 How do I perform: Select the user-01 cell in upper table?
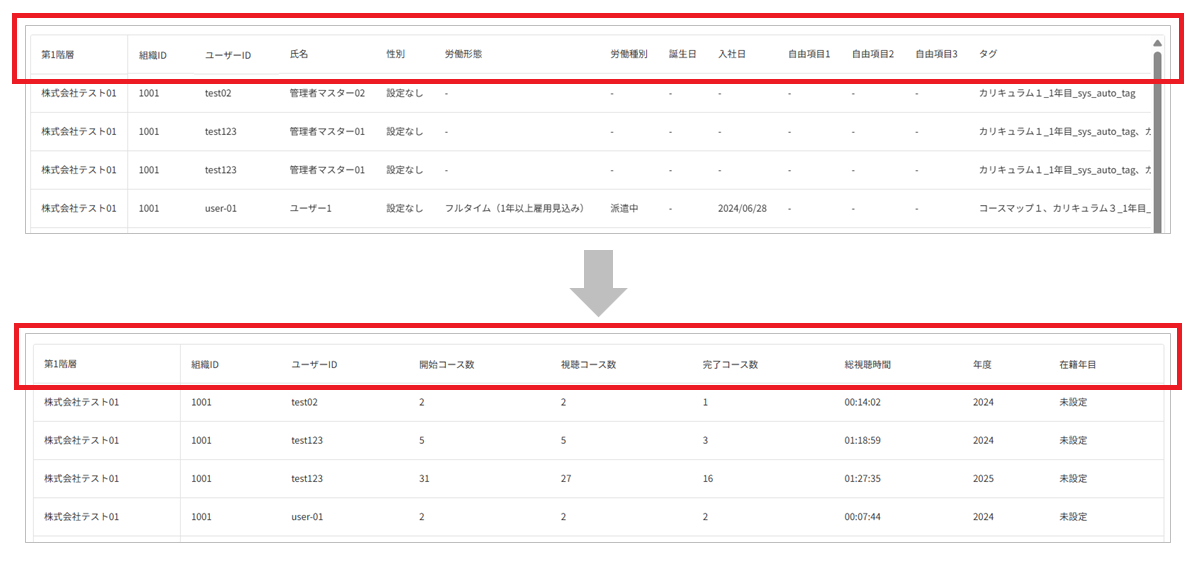coord(220,207)
